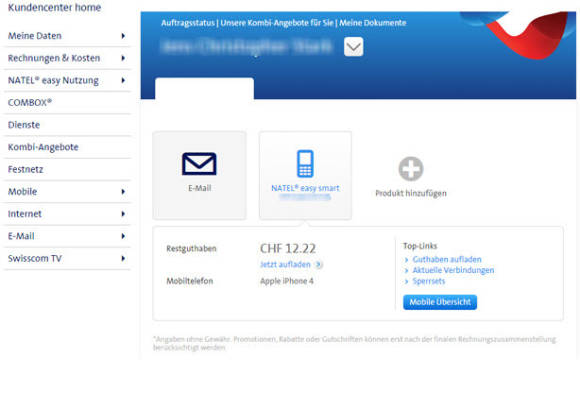The image size is (580, 393).
Task: Expand NATEL easy Nutzung arrow
Action: tap(123, 80)
